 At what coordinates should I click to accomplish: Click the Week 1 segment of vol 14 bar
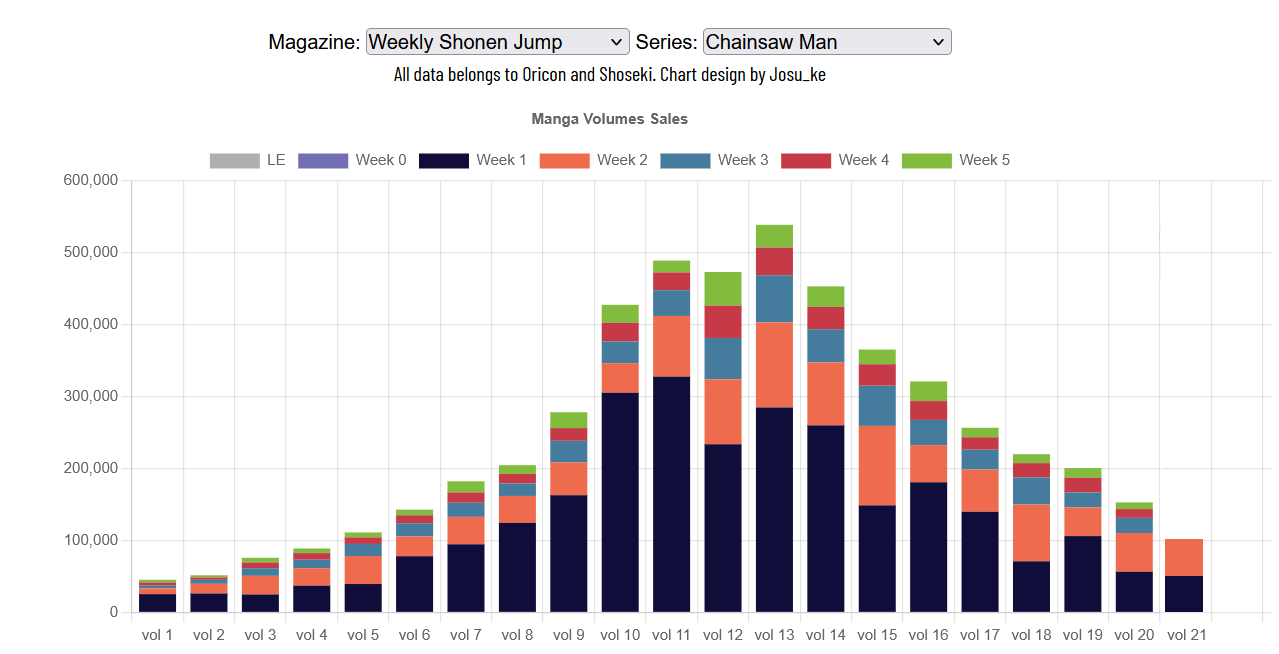point(825,519)
